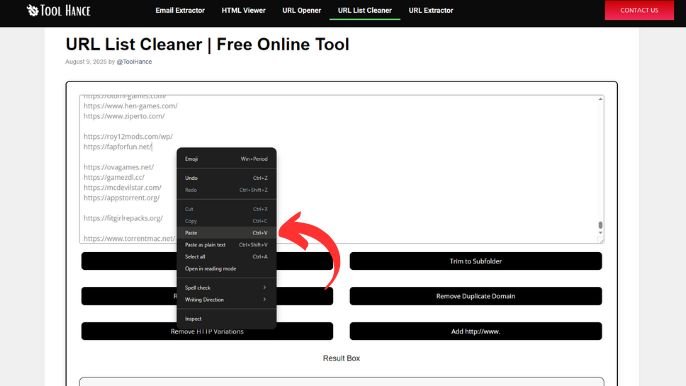Expand the Spell check submenu
Screen dimensions: 686x386
tap(226, 288)
